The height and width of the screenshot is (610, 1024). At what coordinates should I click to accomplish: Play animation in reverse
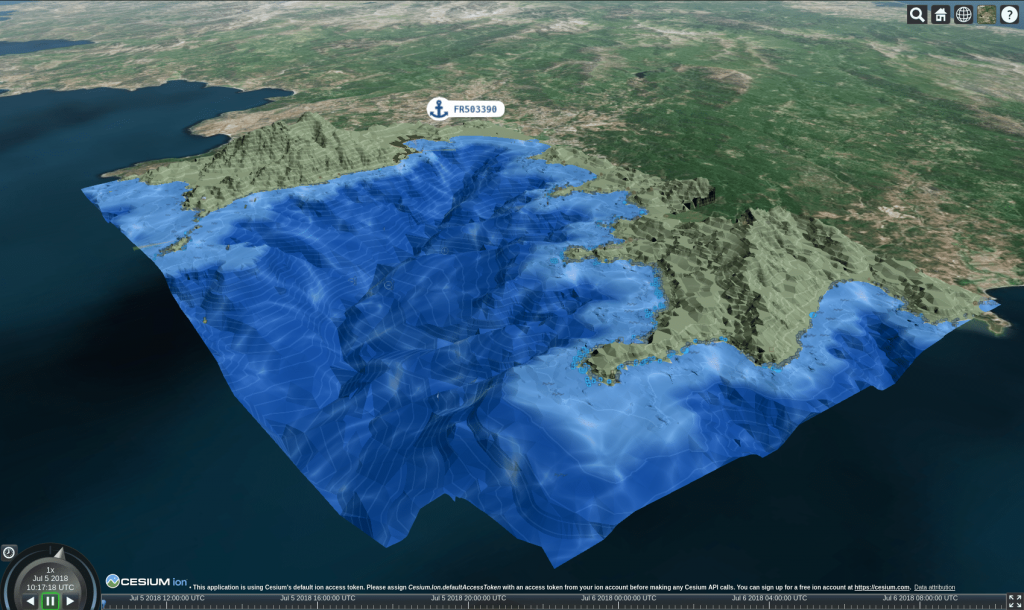pos(30,601)
